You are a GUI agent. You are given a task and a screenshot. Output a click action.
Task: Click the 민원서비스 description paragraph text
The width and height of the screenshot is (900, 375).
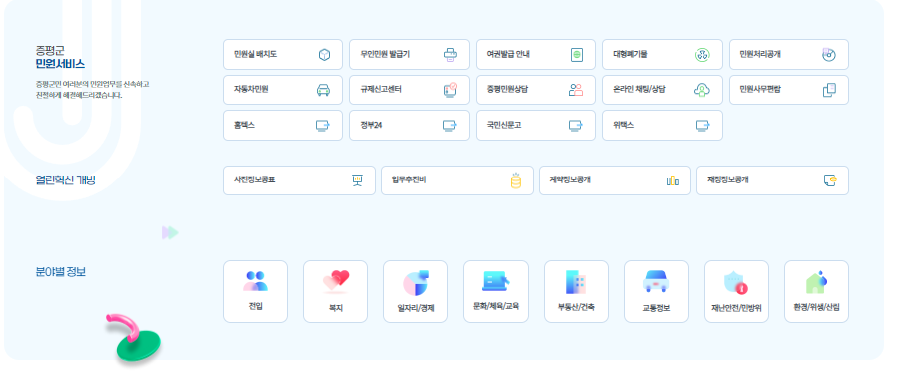point(92,90)
